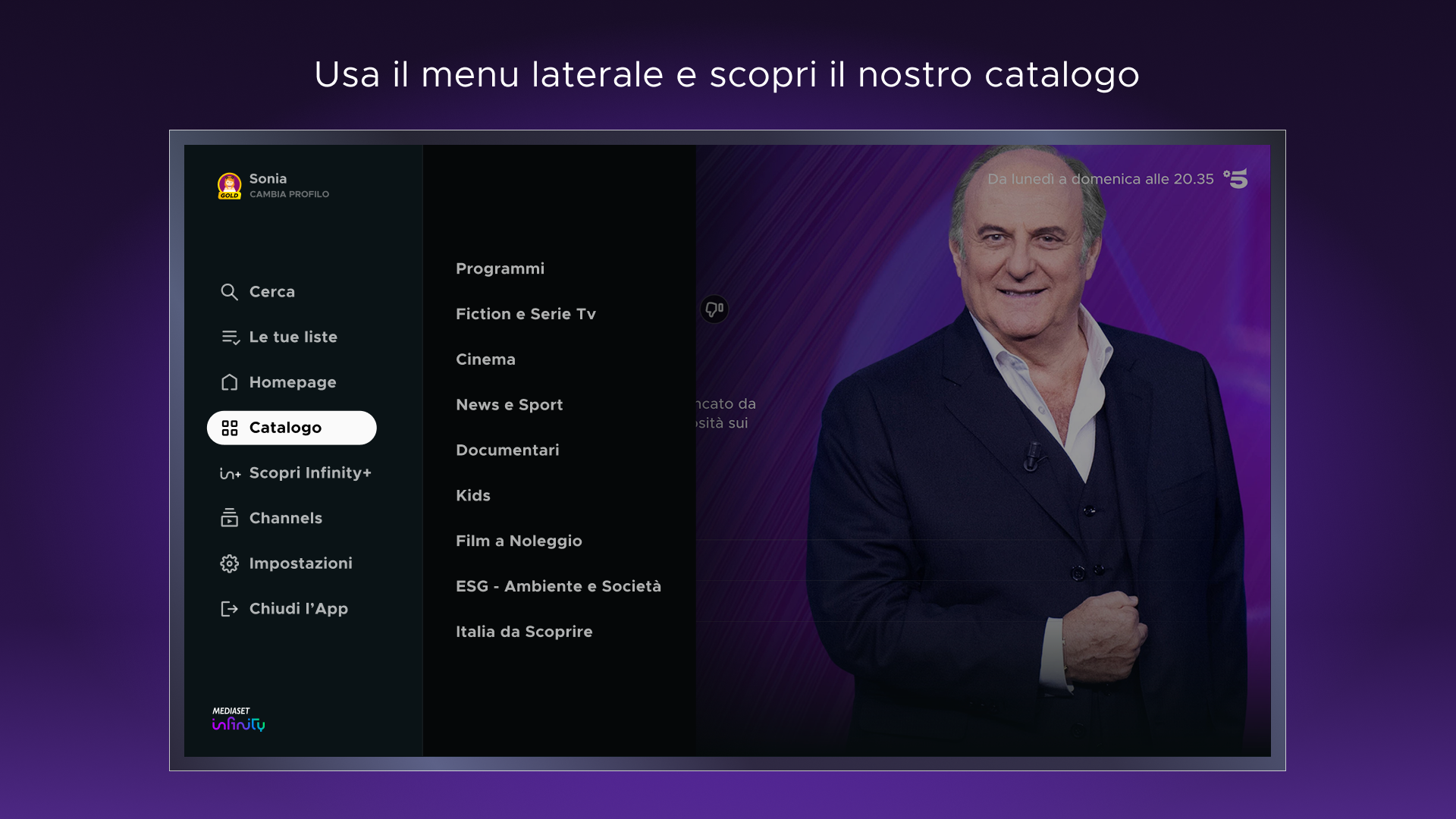Viewport: 1456px width, 819px height.
Task: Choose News e Sport category
Action: click(509, 405)
